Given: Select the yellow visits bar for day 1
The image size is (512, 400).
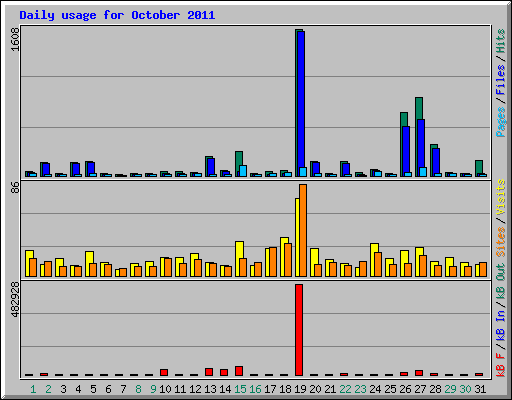Looking at the screenshot, I should [29, 254].
